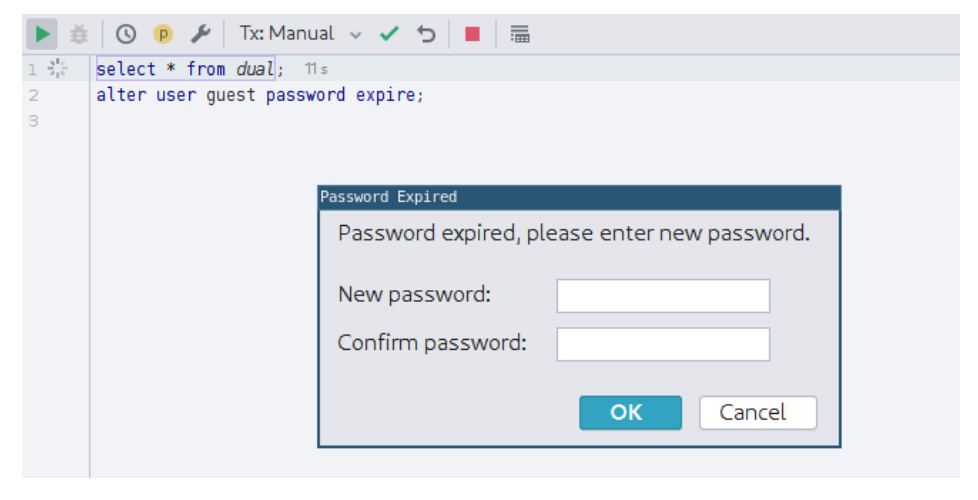Open query history clock icon
Image resolution: width=978 pixels, height=500 pixels.
pos(126,34)
